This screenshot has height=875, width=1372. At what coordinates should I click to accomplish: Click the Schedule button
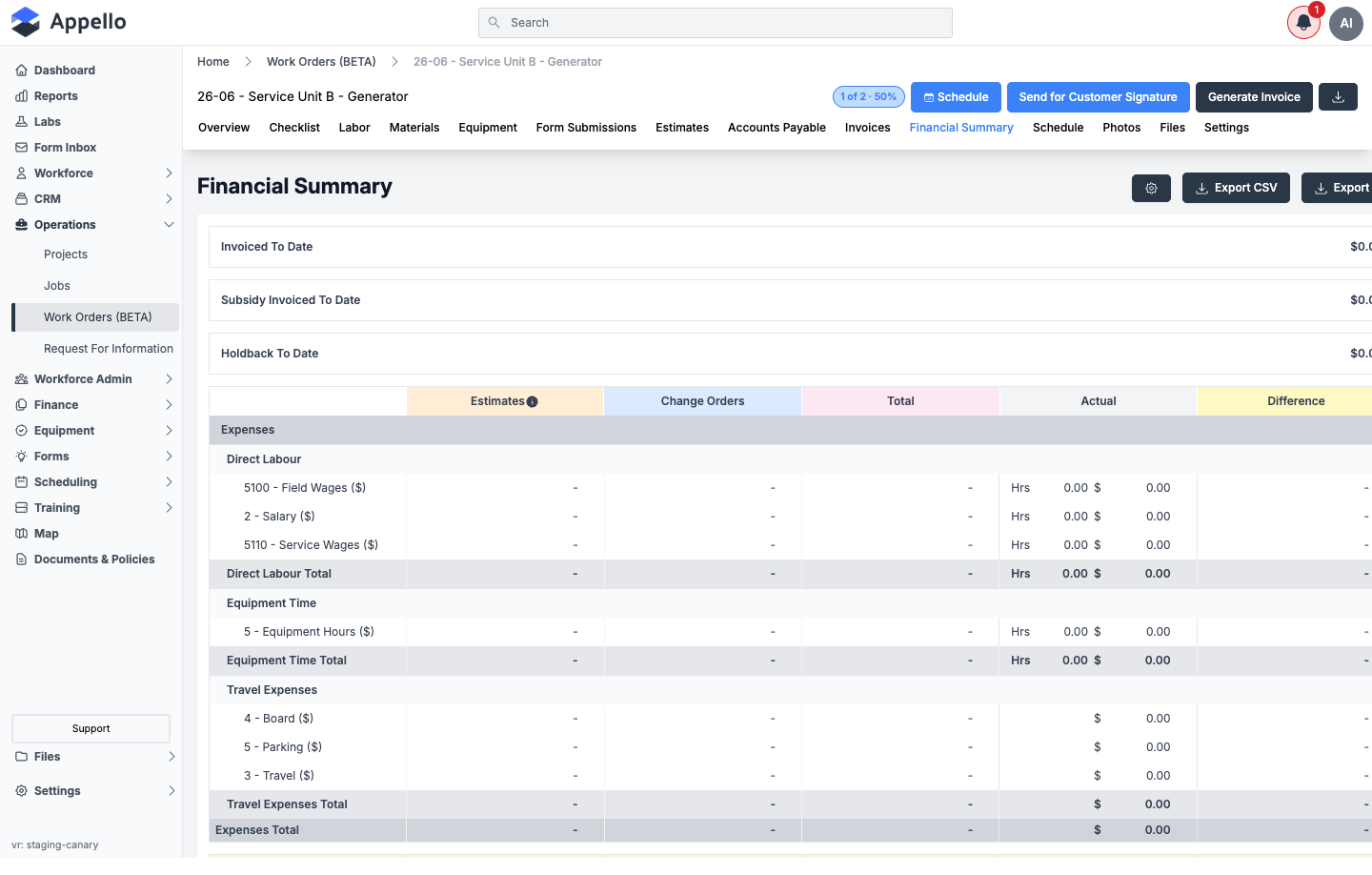click(x=956, y=97)
